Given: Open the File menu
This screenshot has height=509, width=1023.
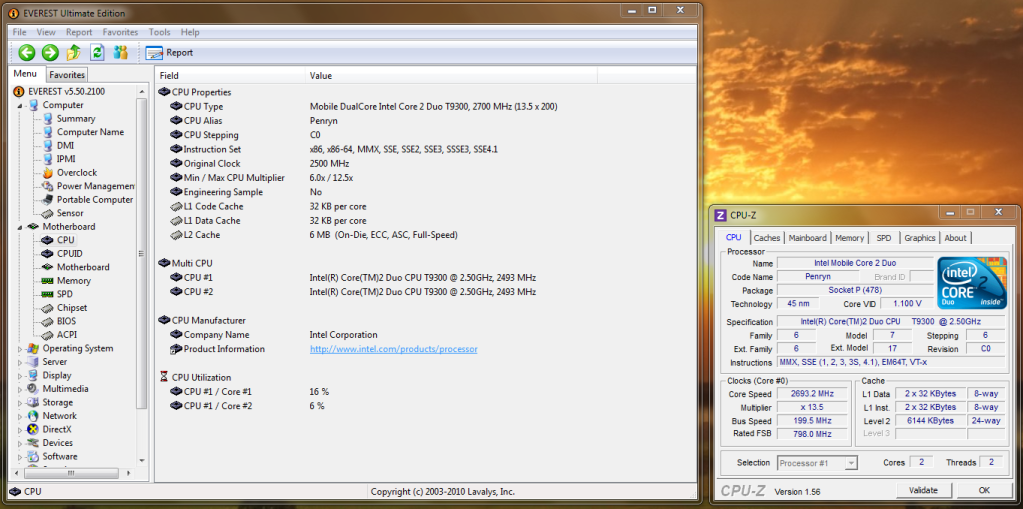Looking at the screenshot, I should (x=20, y=32).
